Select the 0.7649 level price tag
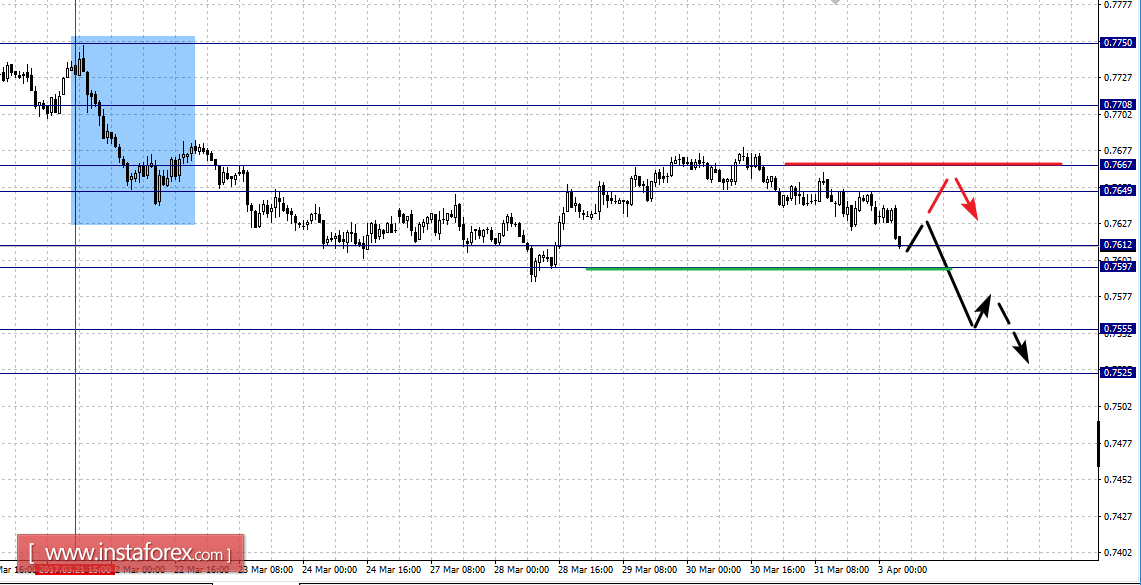 click(1118, 191)
